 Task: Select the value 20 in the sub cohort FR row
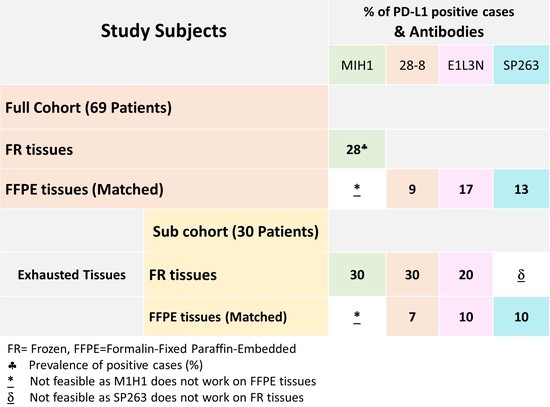(x=465, y=275)
